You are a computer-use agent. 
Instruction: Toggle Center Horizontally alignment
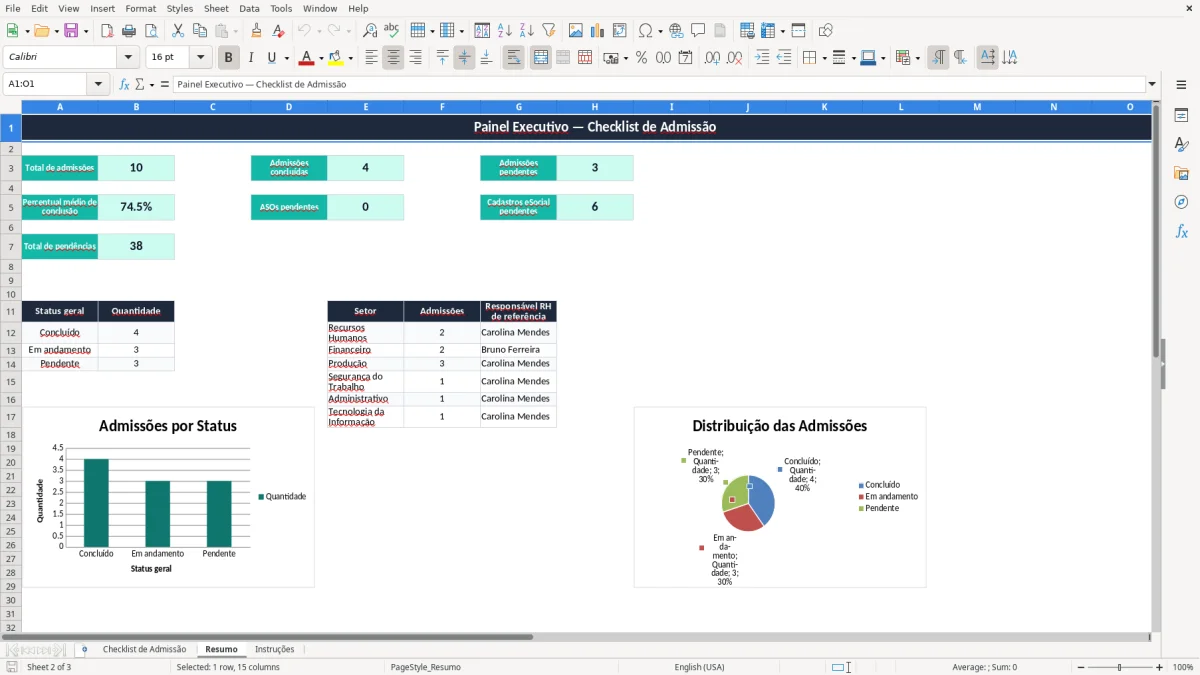pyautogui.click(x=393, y=58)
